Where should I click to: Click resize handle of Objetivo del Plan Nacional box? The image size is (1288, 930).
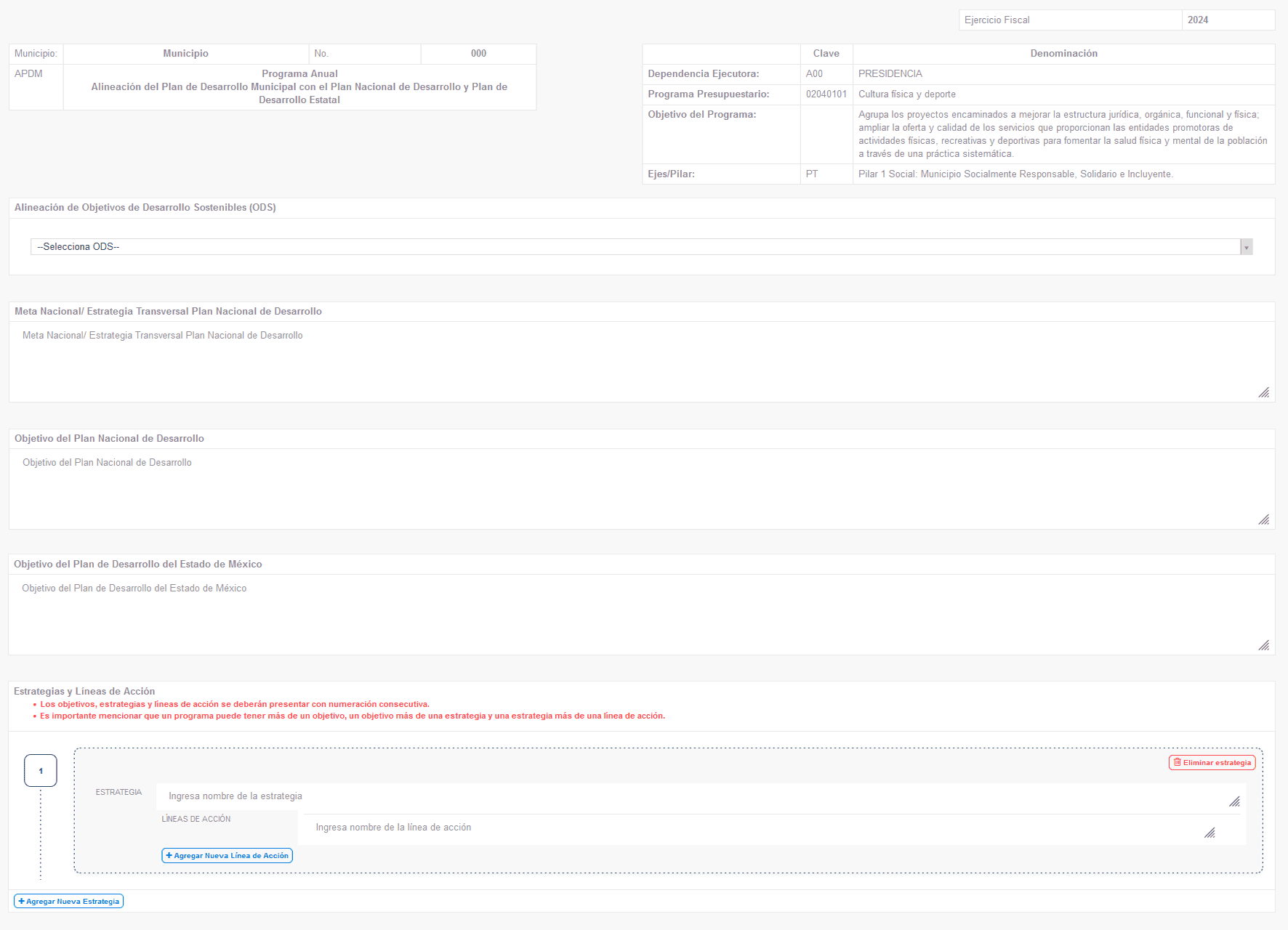[1264, 519]
